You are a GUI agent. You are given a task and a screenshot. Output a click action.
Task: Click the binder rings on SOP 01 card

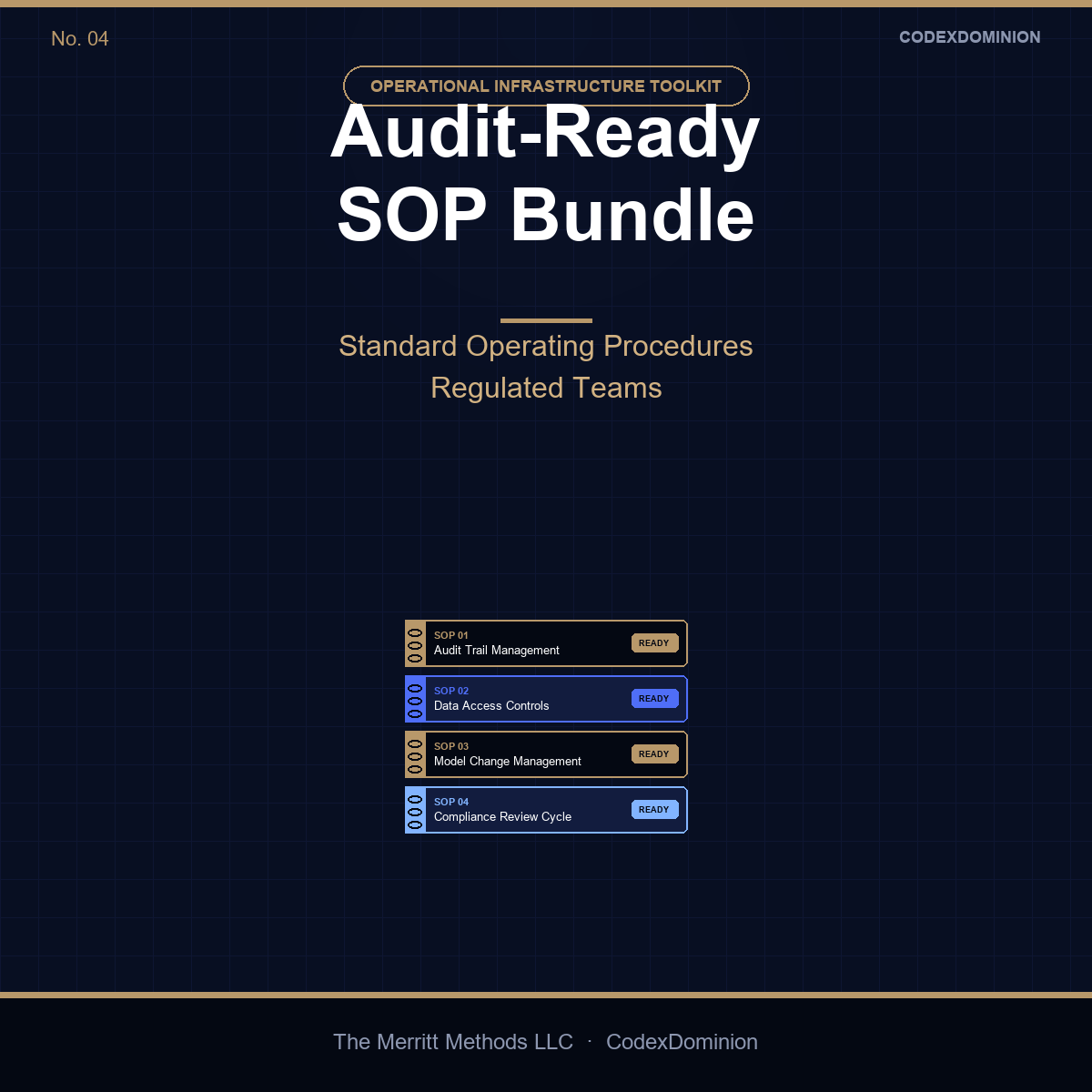415,644
